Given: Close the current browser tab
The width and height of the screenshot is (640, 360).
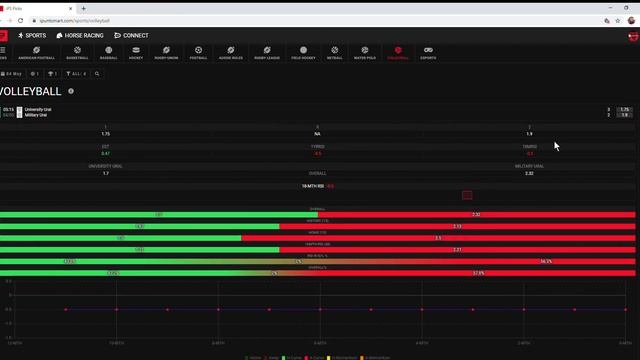Looking at the screenshot, I should pos(71,8).
